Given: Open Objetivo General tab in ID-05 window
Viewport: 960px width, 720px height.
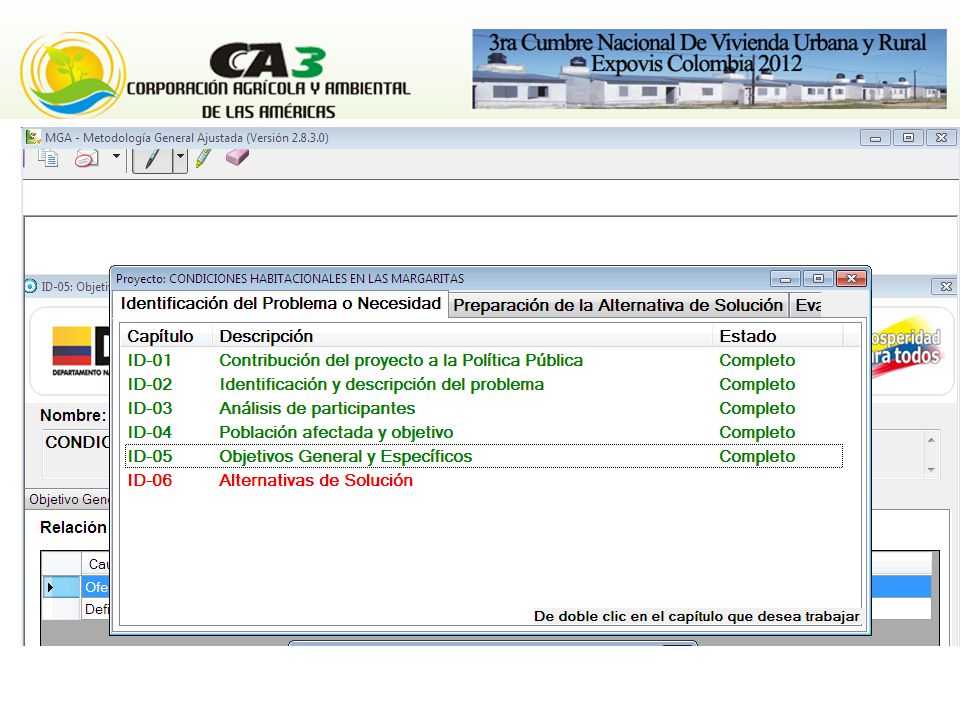Looking at the screenshot, I should (x=69, y=500).
